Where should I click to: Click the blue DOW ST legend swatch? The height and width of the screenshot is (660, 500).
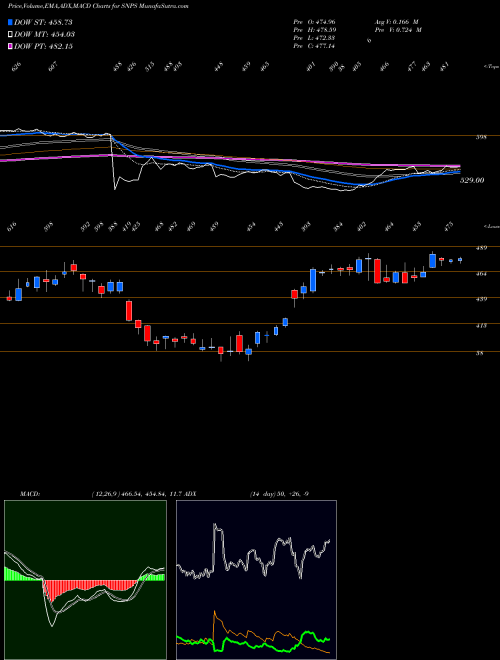10,22
